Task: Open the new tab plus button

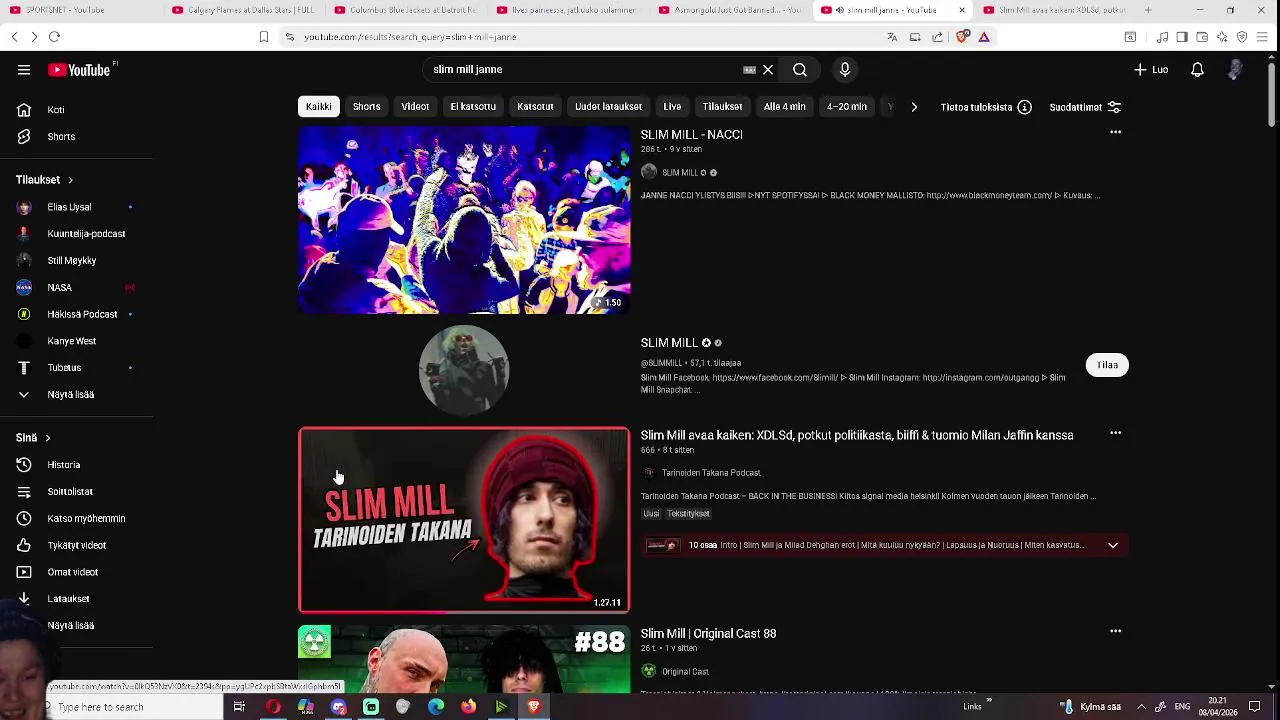Action: 1148,10
